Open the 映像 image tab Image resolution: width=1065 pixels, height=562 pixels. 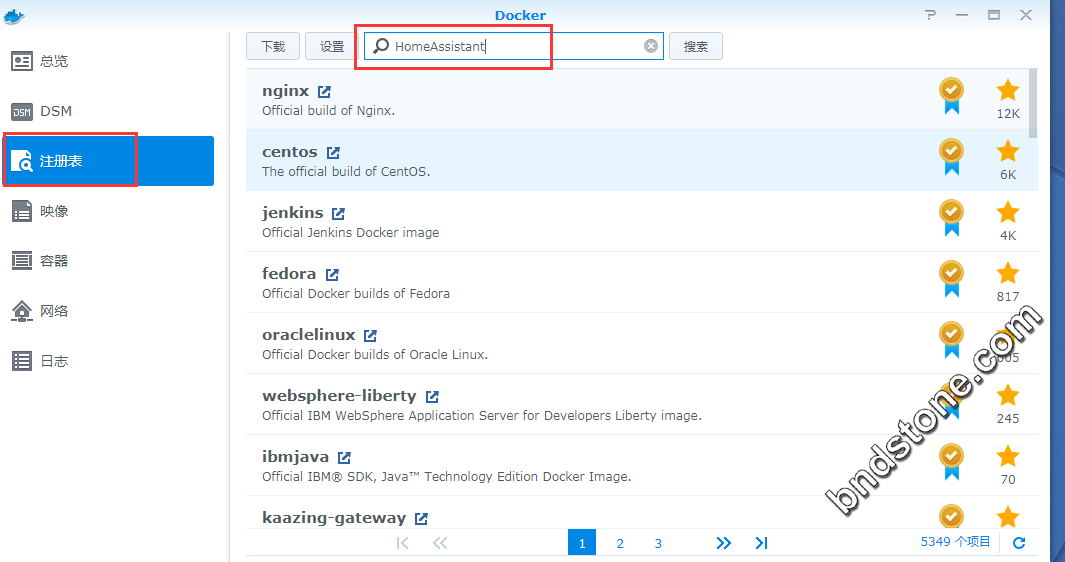(109, 211)
